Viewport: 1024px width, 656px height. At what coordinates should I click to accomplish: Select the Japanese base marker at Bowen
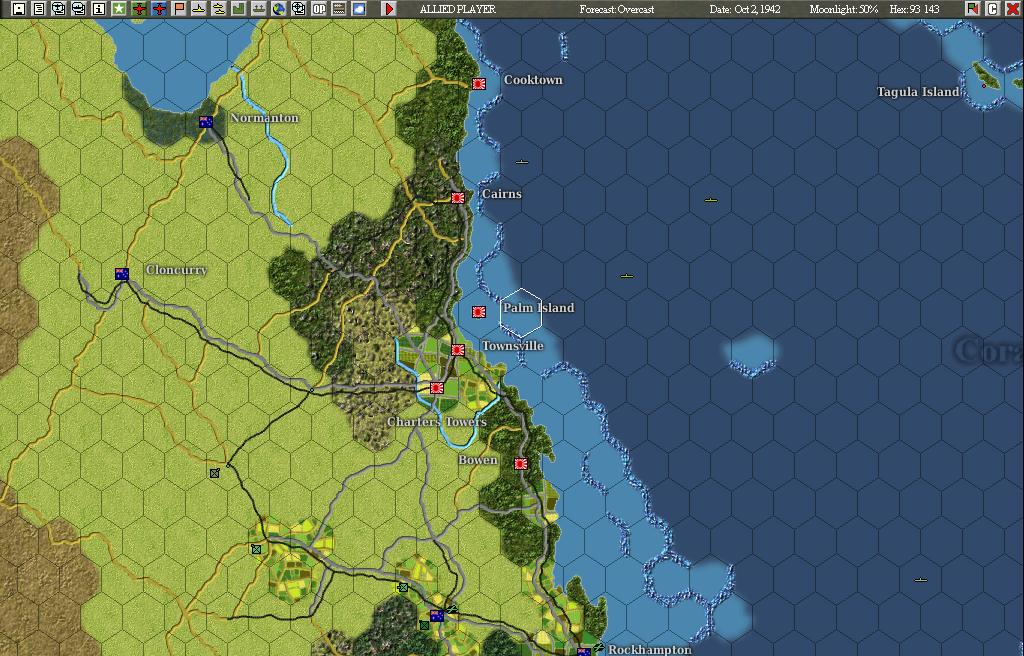(x=520, y=463)
